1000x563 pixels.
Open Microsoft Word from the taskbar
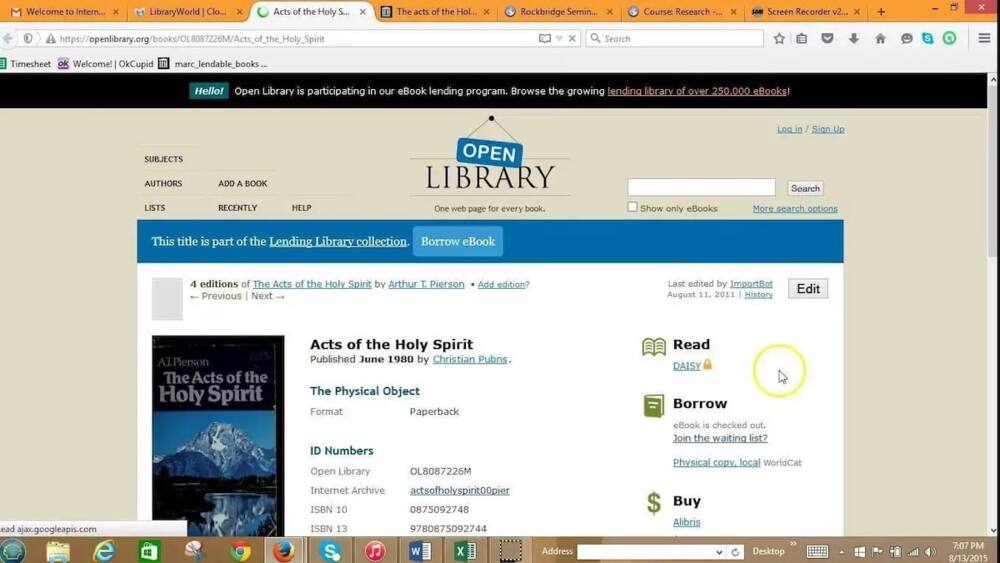click(420, 550)
